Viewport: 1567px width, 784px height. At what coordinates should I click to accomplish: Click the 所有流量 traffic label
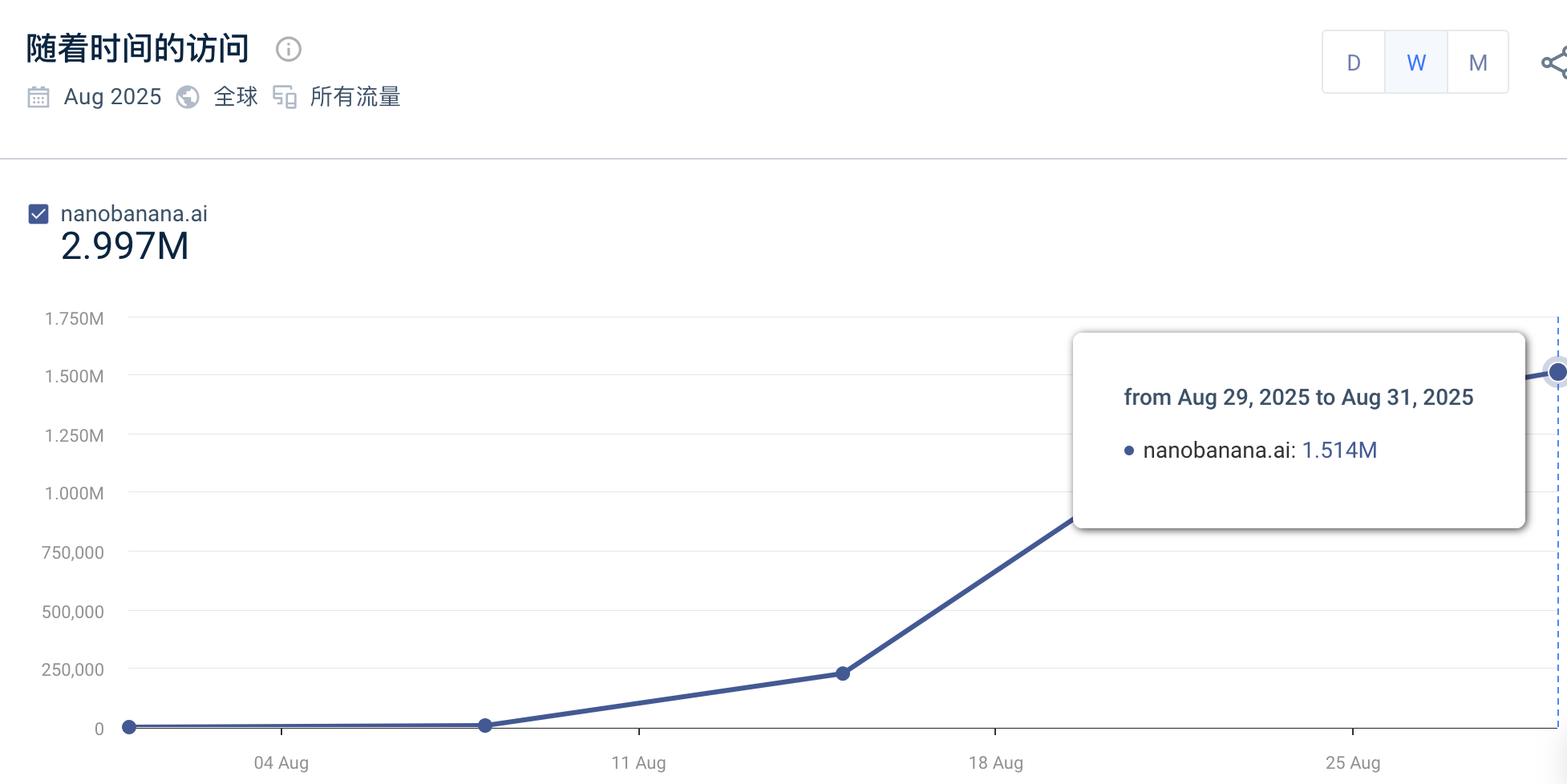[355, 97]
